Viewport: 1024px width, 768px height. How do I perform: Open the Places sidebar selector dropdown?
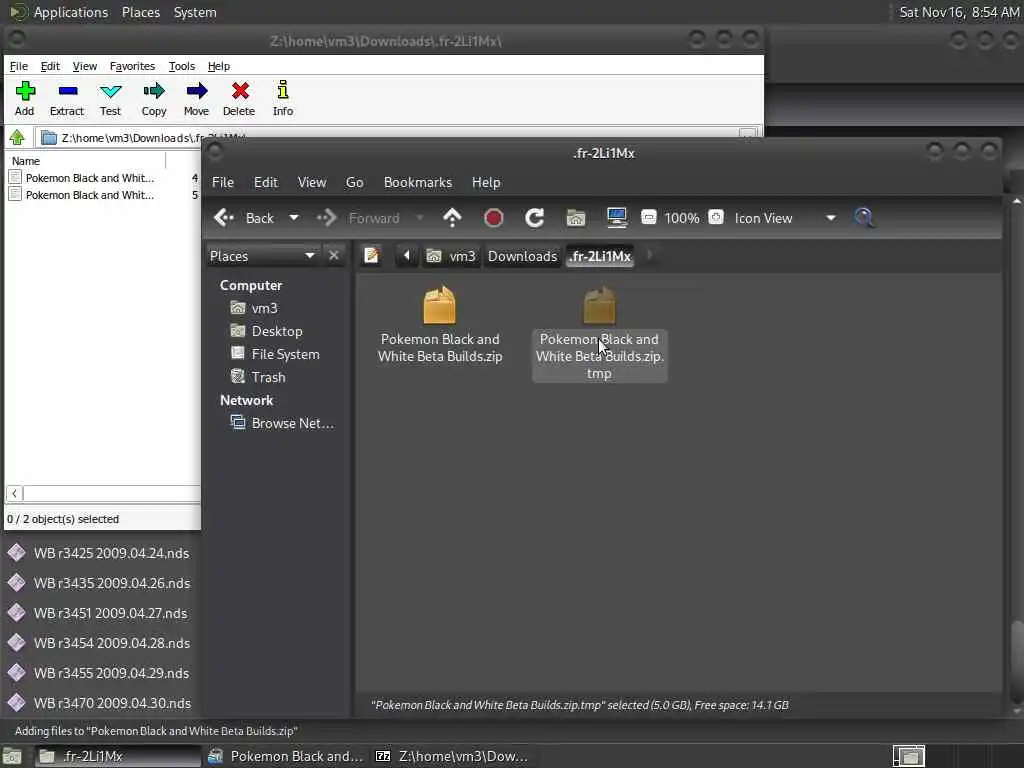[x=263, y=256]
